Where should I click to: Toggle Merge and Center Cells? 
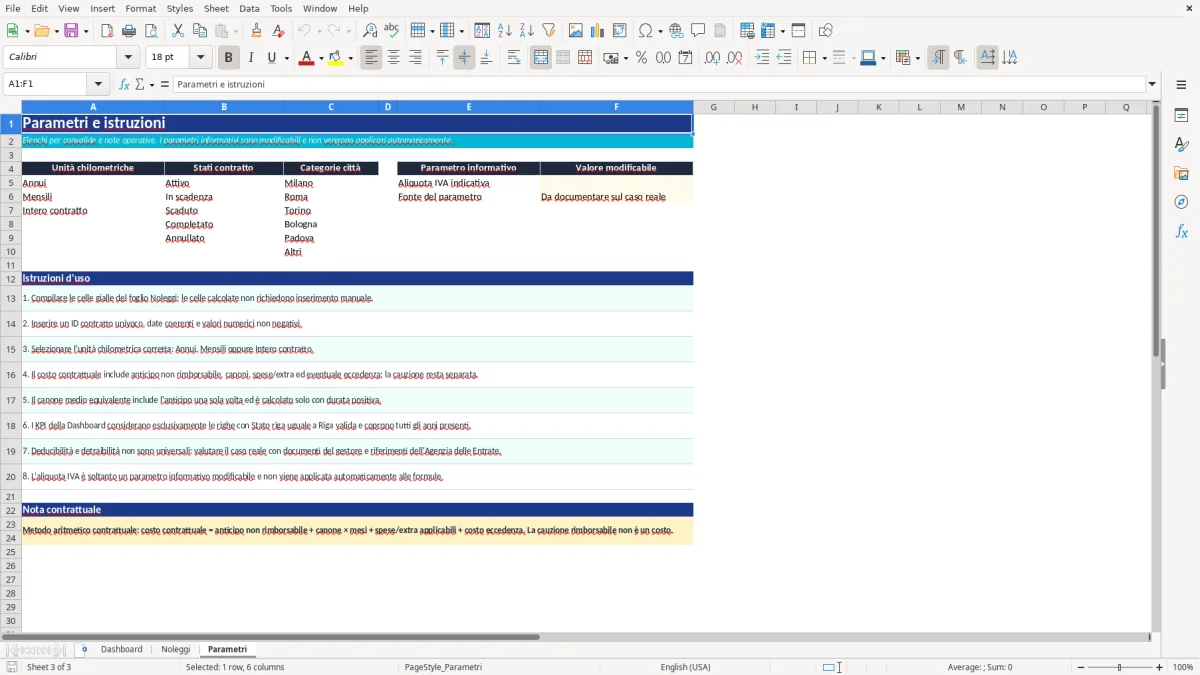point(541,58)
